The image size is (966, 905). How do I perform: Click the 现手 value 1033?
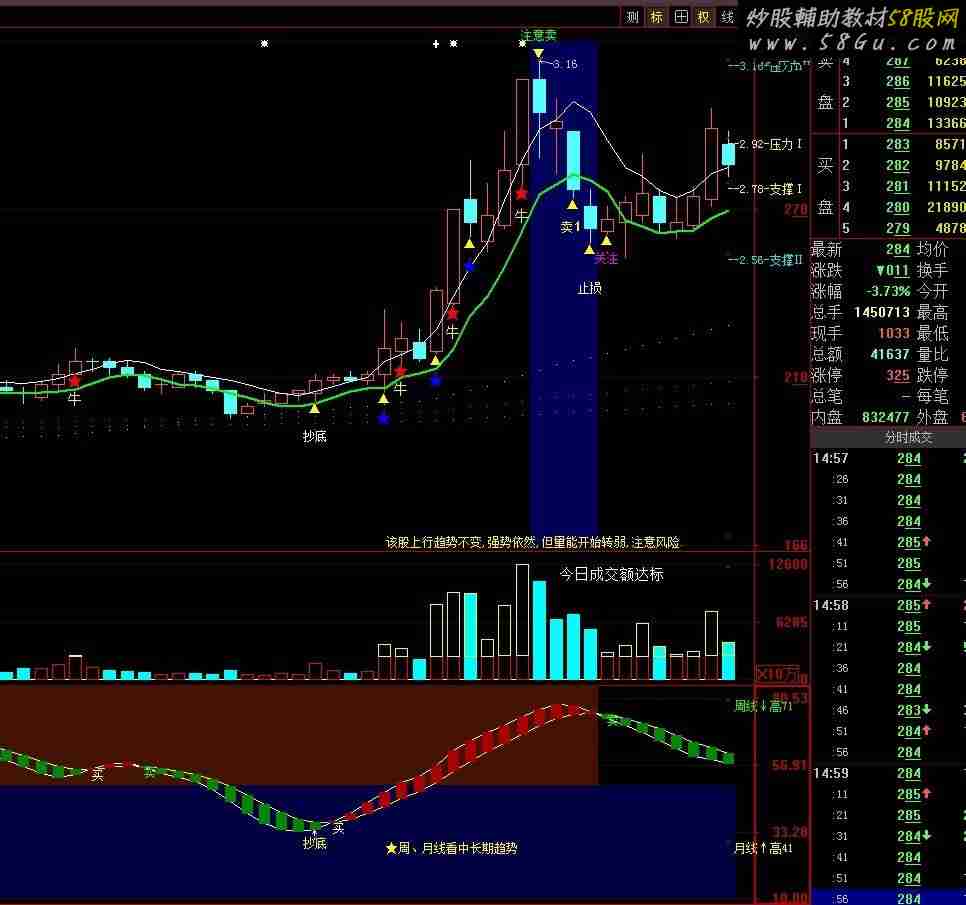tap(894, 333)
